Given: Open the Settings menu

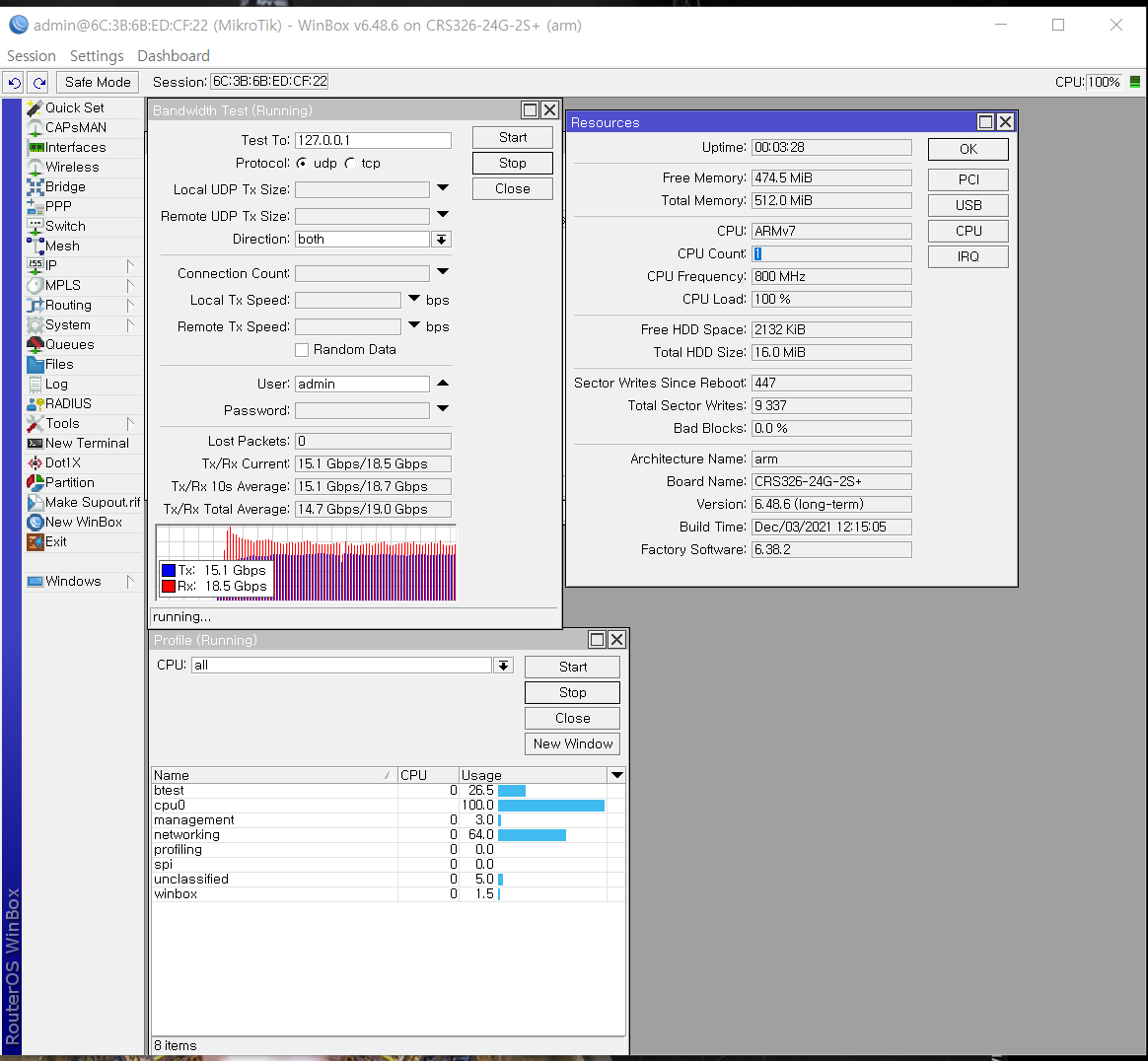Looking at the screenshot, I should click(x=97, y=55).
